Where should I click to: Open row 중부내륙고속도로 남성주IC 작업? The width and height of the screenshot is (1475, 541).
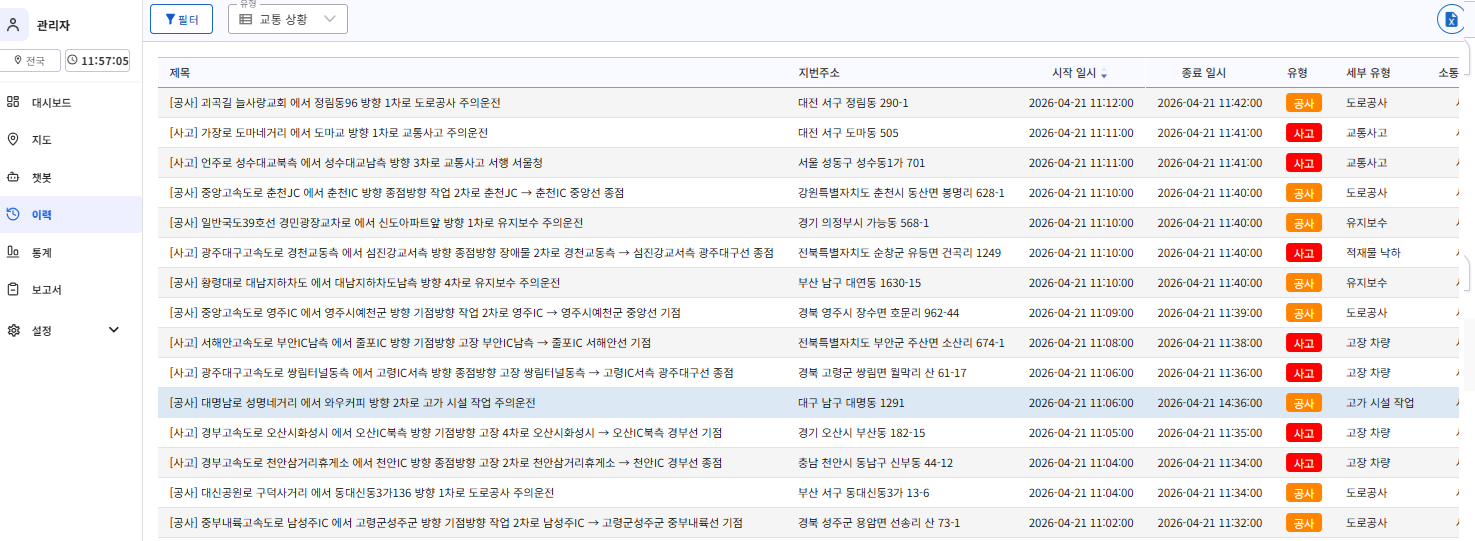(808, 523)
